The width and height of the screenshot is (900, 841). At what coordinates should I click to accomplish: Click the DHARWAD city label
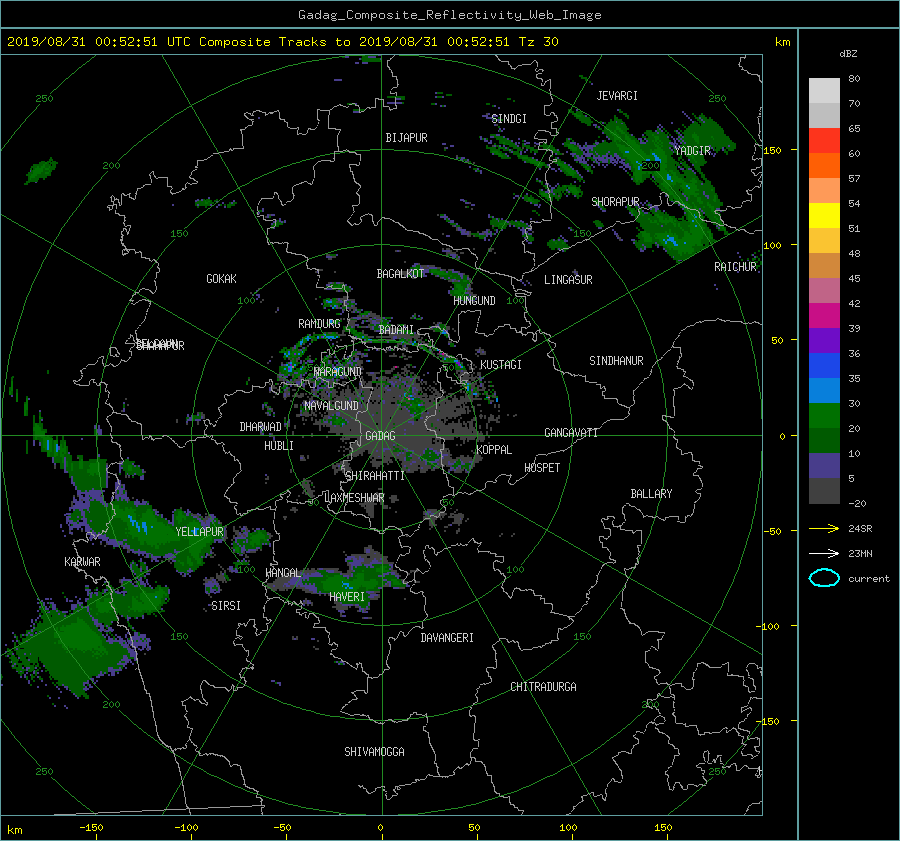click(x=261, y=427)
